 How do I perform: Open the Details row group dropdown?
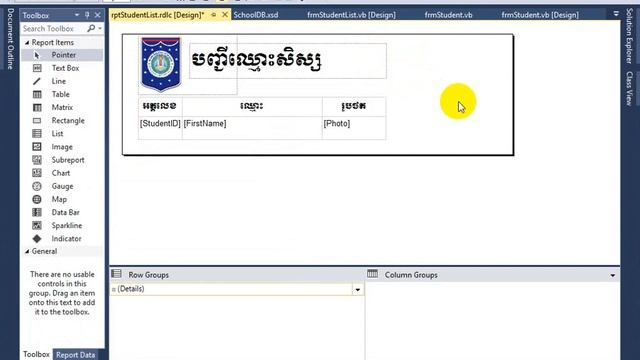pyautogui.click(x=358, y=289)
